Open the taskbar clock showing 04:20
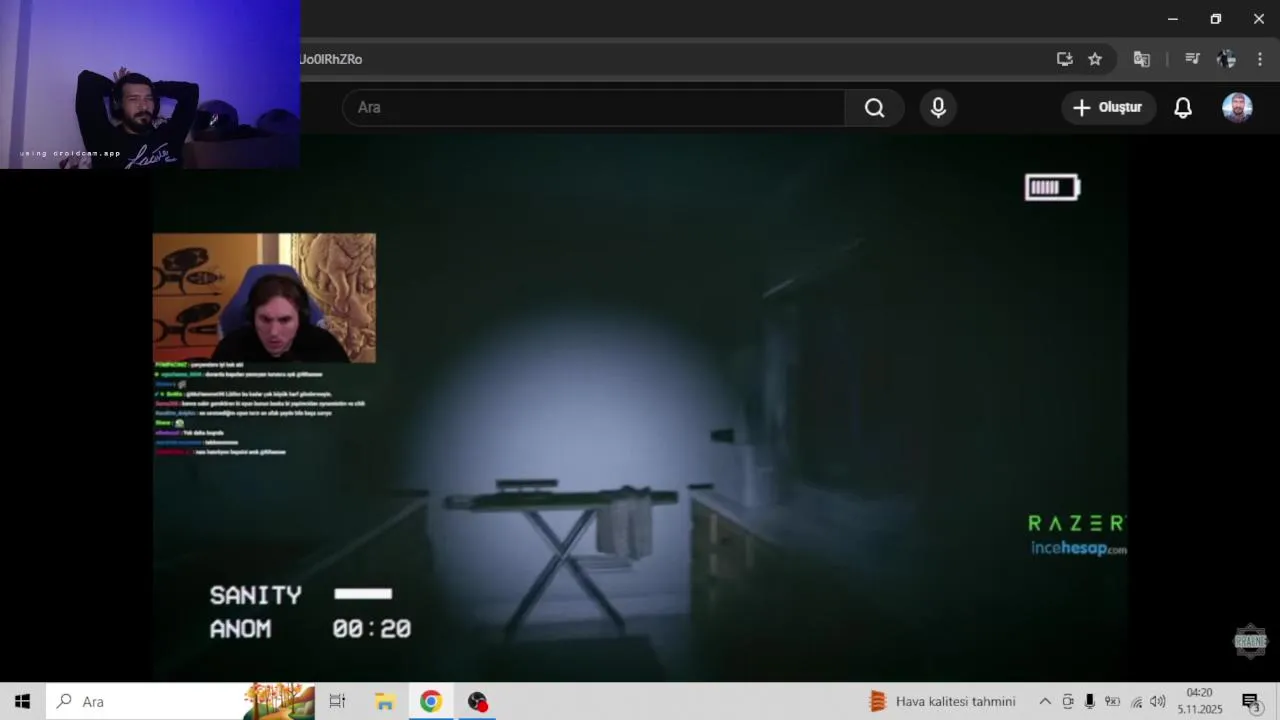The width and height of the screenshot is (1280, 720). pos(1199,701)
